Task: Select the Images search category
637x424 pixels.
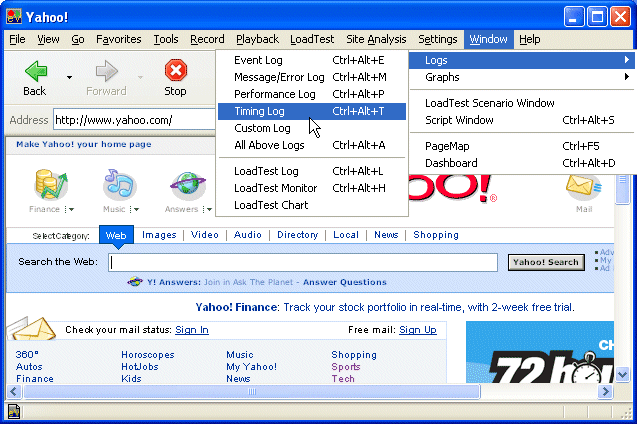Action: 159,235
